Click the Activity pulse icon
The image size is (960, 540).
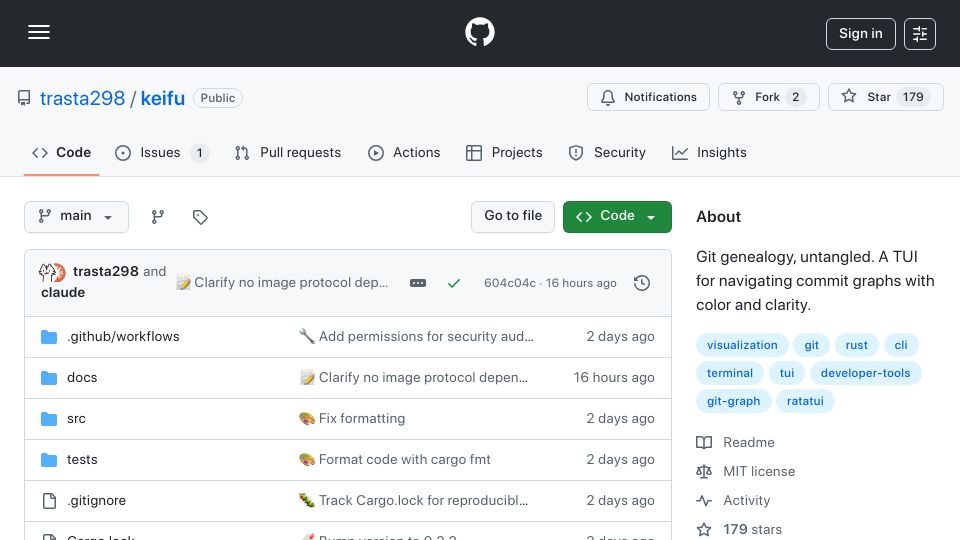click(x=704, y=501)
